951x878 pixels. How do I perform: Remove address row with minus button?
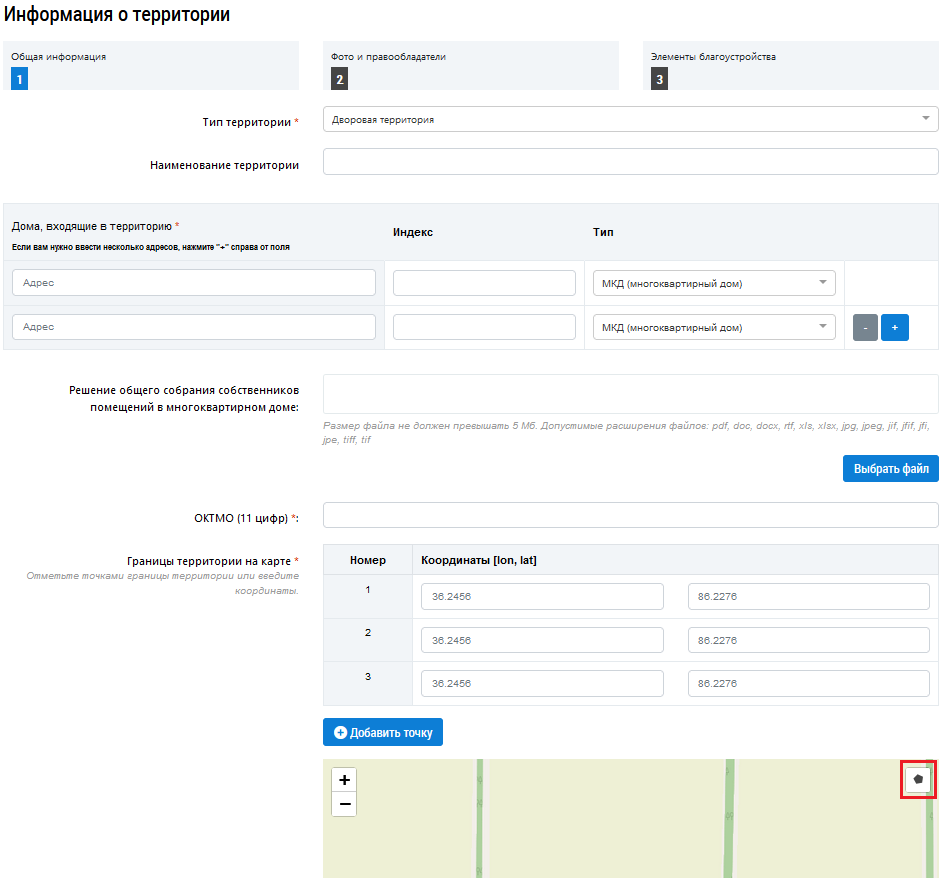click(865, 327)
